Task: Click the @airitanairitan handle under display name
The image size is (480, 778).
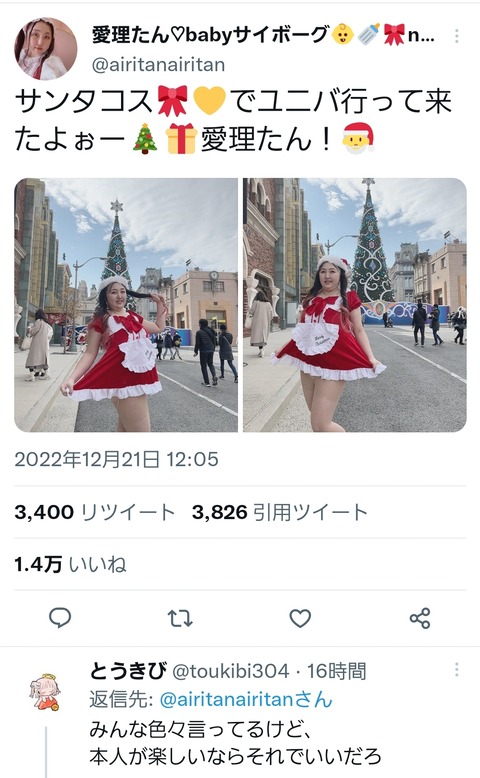Action: (159, 65)
